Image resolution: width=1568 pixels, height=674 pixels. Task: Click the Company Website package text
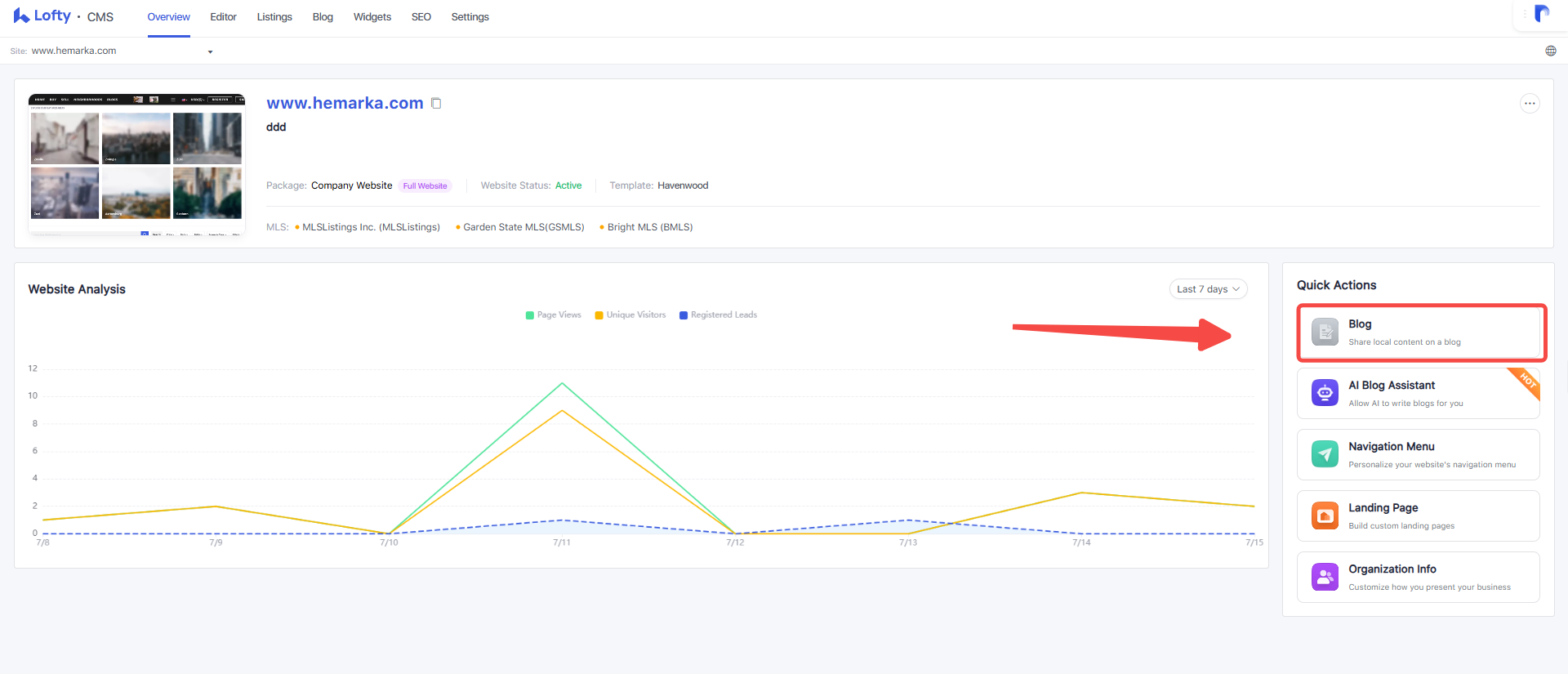point(351,185)
